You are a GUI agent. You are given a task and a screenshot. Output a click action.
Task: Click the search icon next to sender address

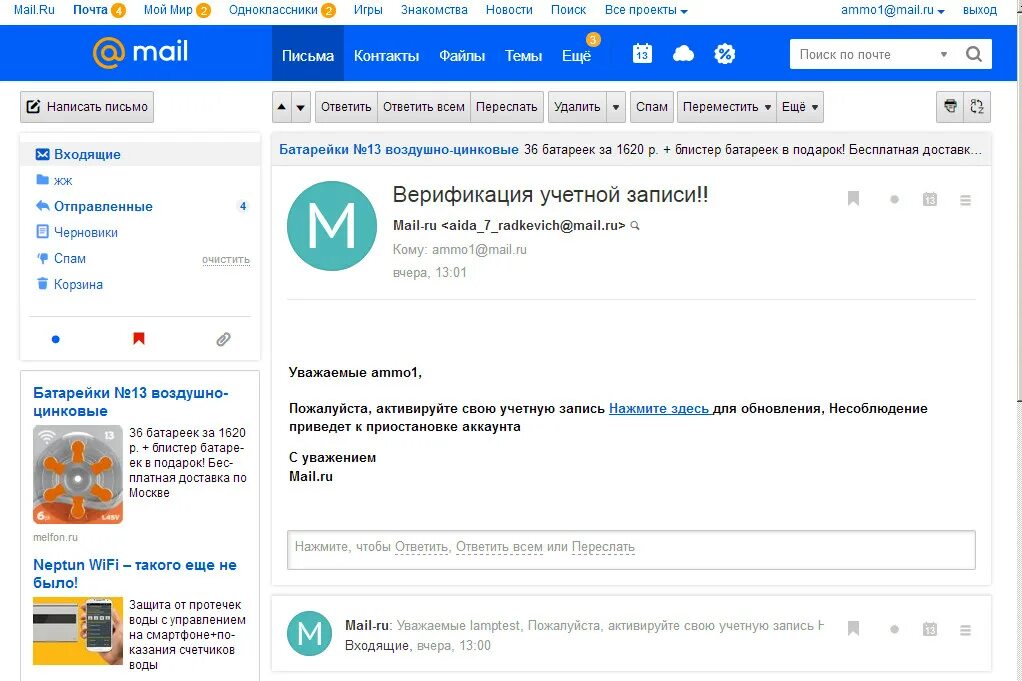[x=635, y=225]
